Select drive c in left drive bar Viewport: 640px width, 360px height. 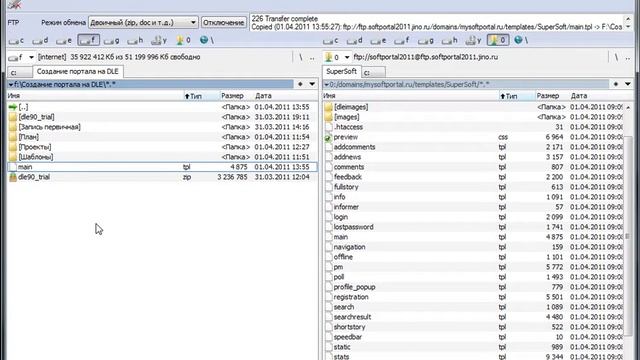click(17, 40)
